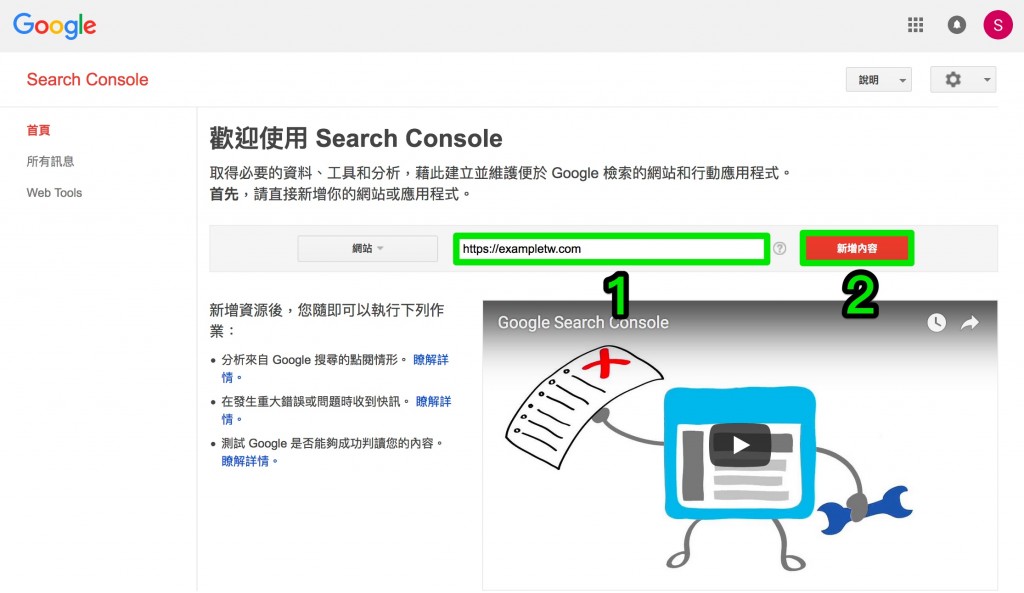This screenshot has width=1024, height=593.
Task: Click the Watch later clock icon on video
Action: coord(936,323)
